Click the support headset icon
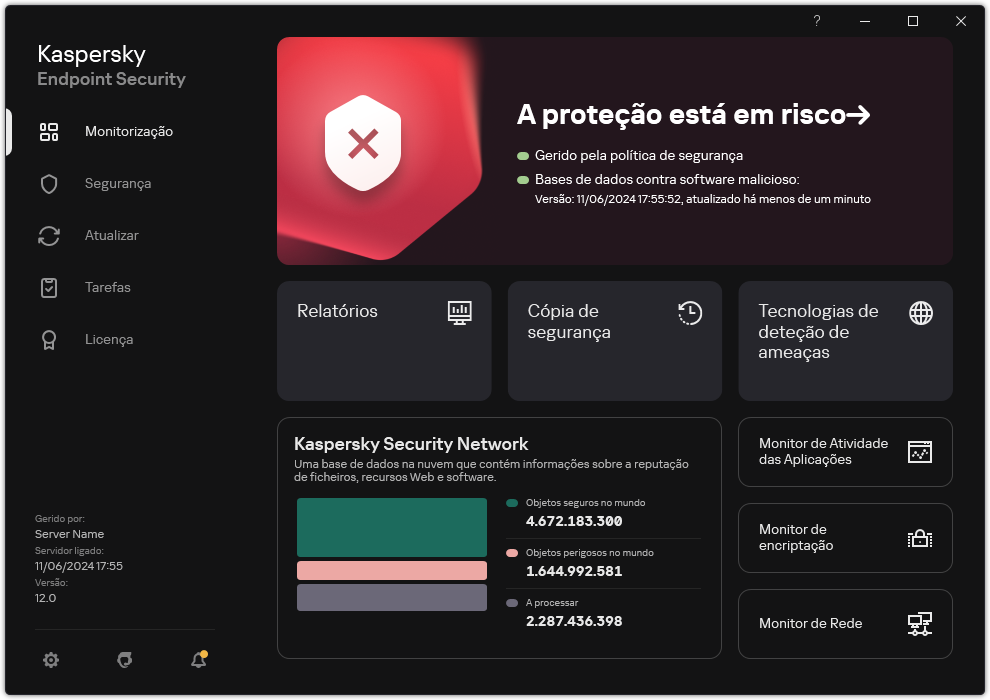Screen dimensions: 990x700 click(x=125, y=660)
